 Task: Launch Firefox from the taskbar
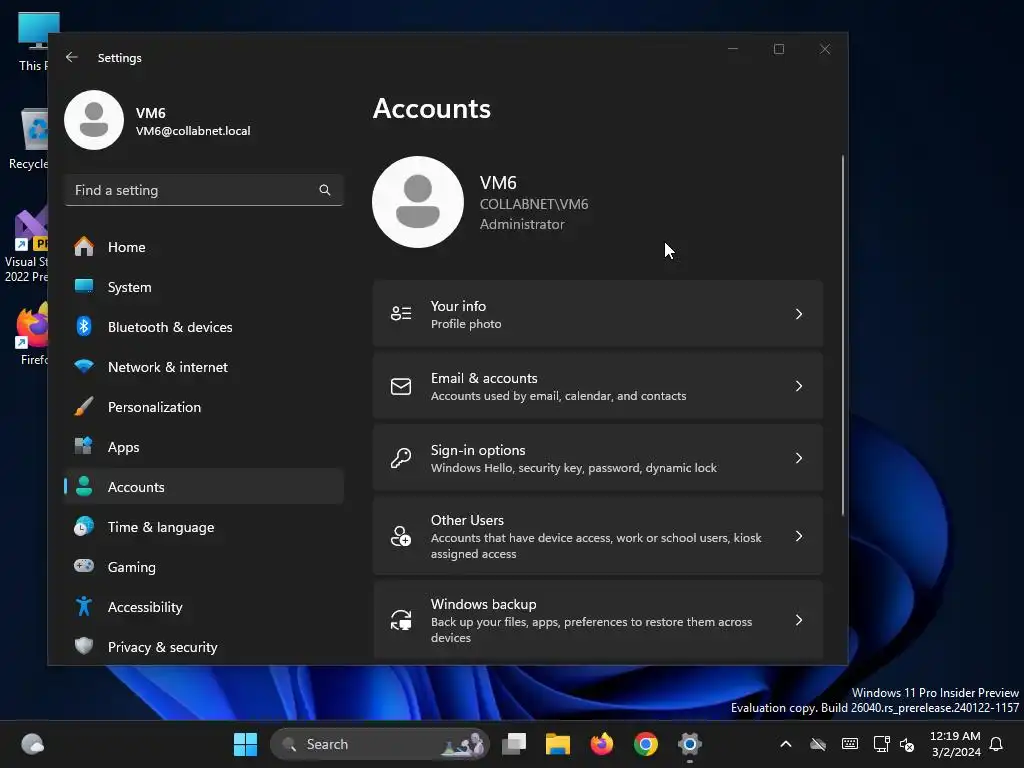click(x=601, y=744)
